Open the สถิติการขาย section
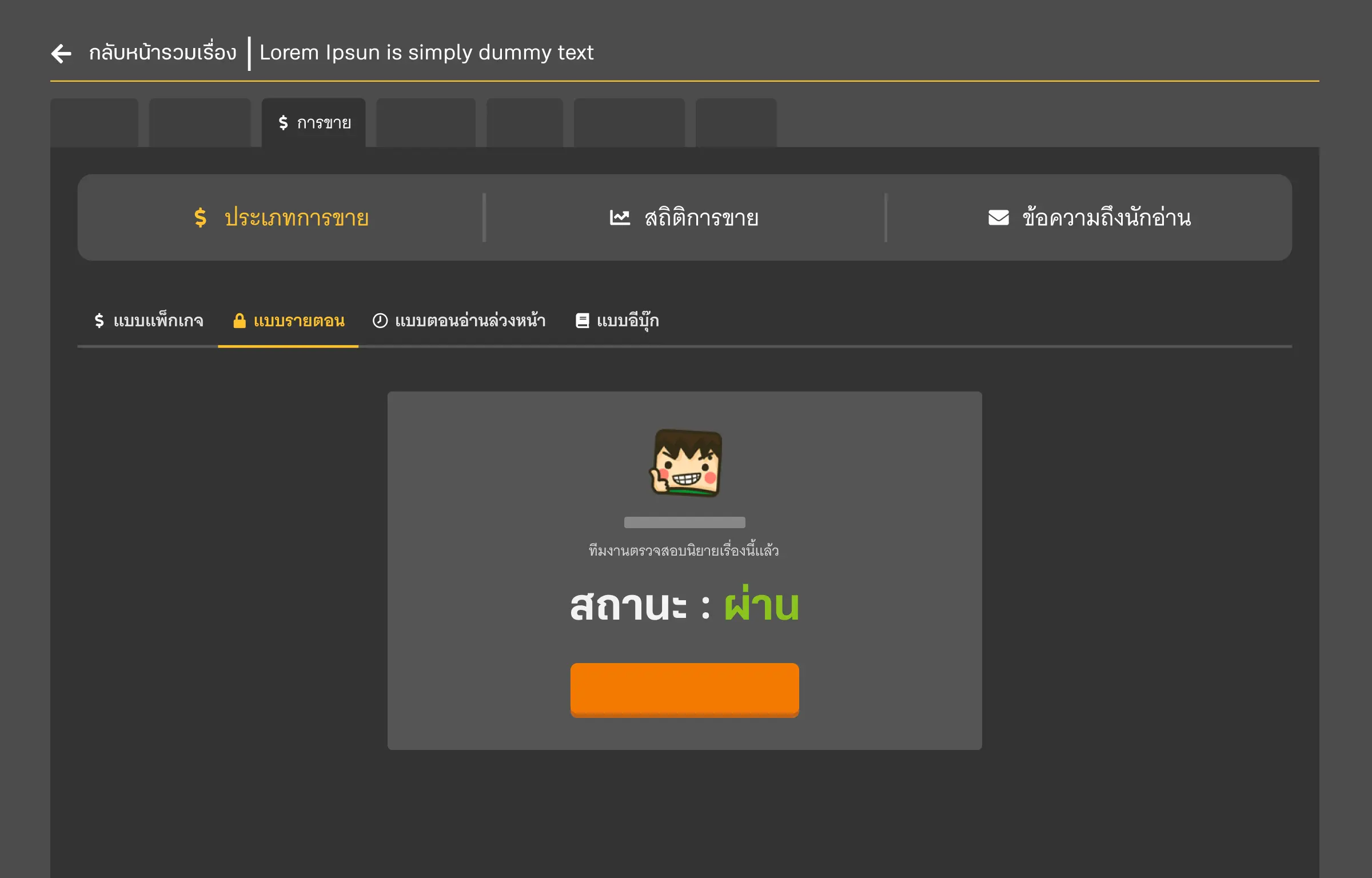 684,218
